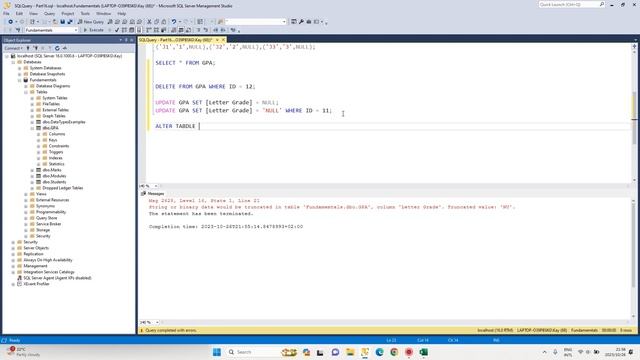Image resolution: width=640 pixels, height=360 pixels.
Task: Click the Parse checkmark icon beside Execute
Action: (117, 30)
